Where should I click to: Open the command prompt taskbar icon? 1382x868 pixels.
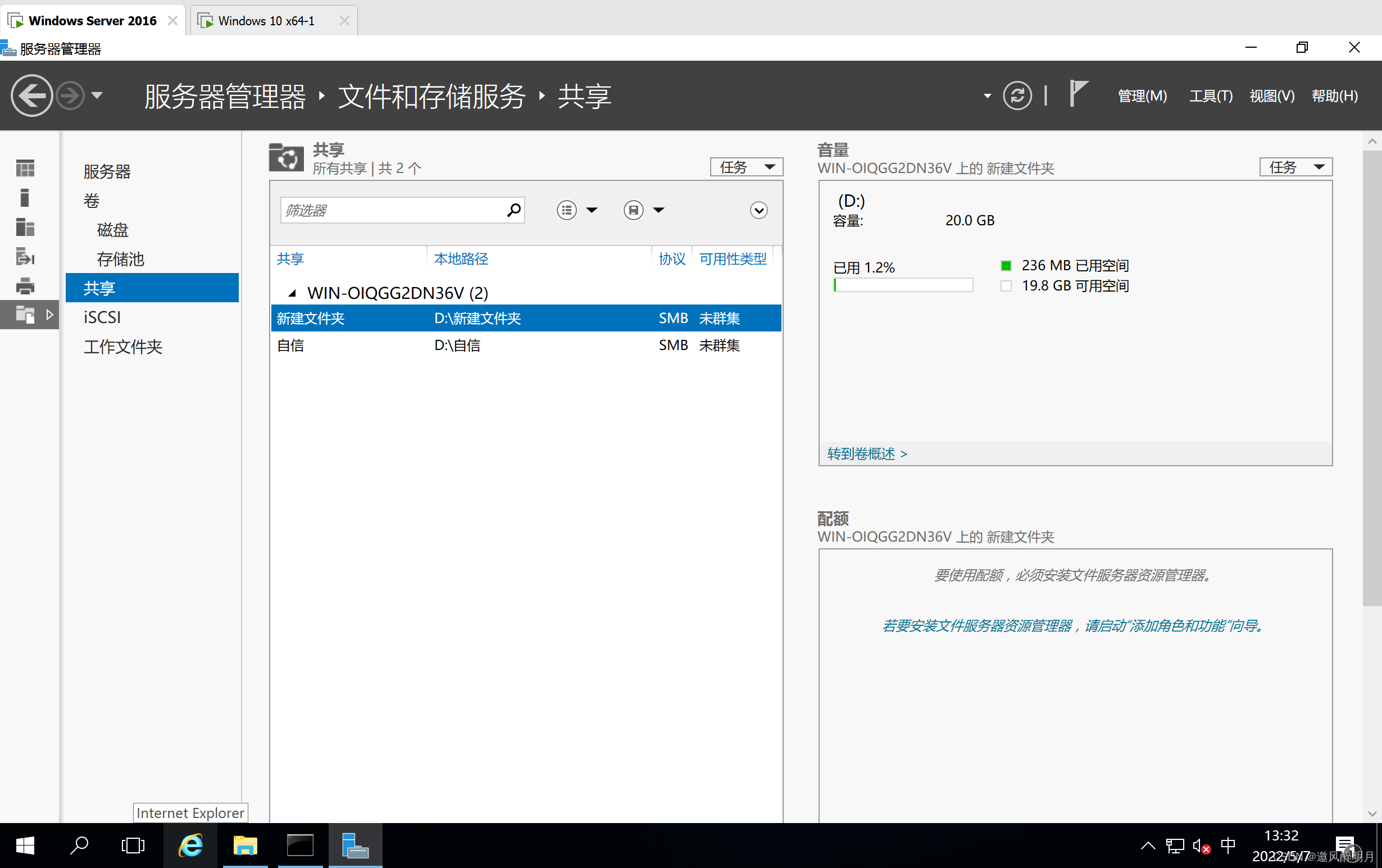(x=300, y=845)
